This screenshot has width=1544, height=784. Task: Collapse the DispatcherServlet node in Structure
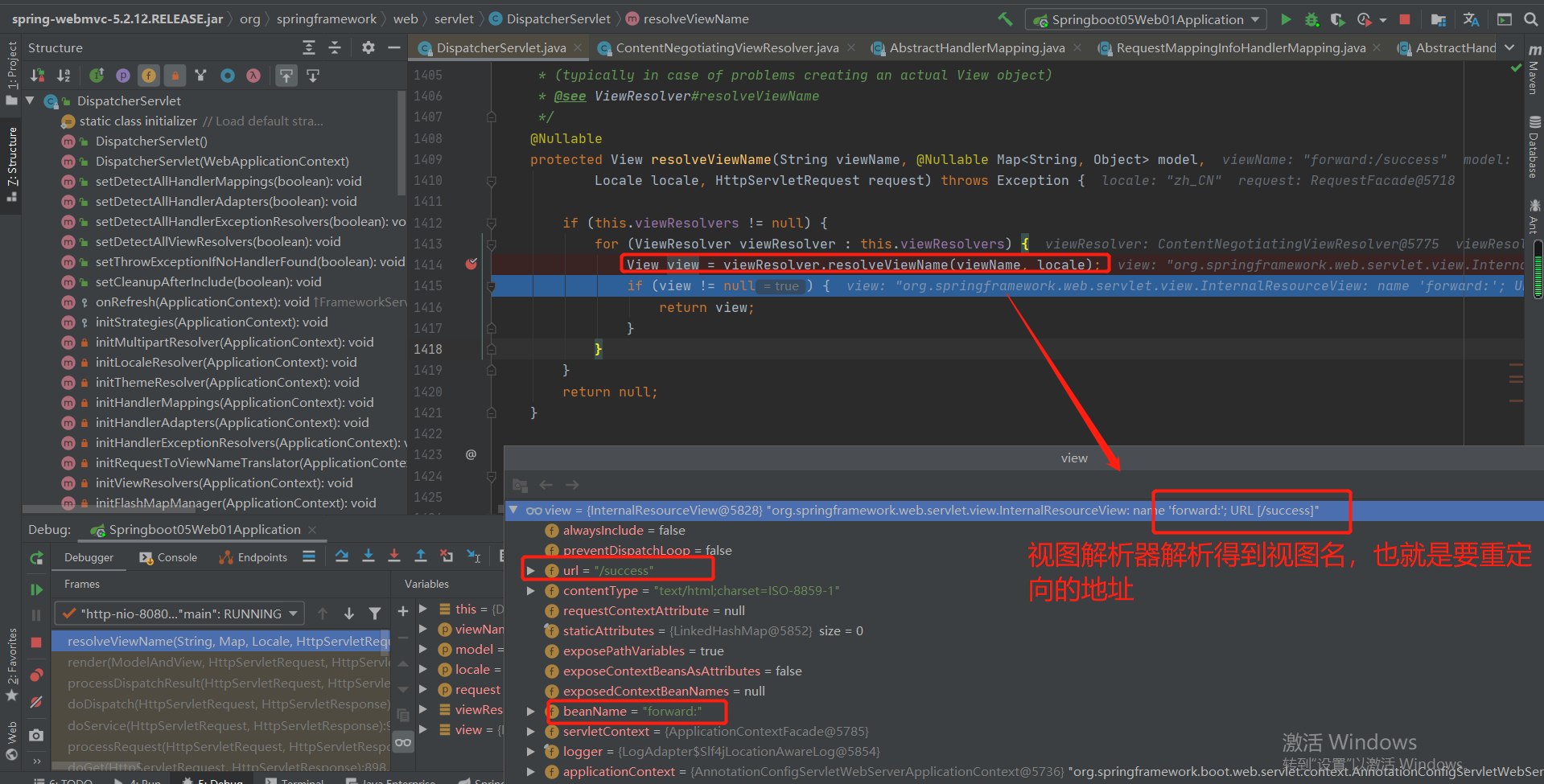point(30,101)
